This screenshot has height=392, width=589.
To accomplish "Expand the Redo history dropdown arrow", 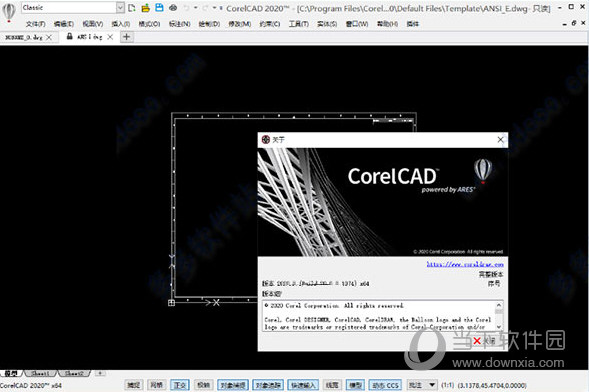I will click(x=214, y=8).
